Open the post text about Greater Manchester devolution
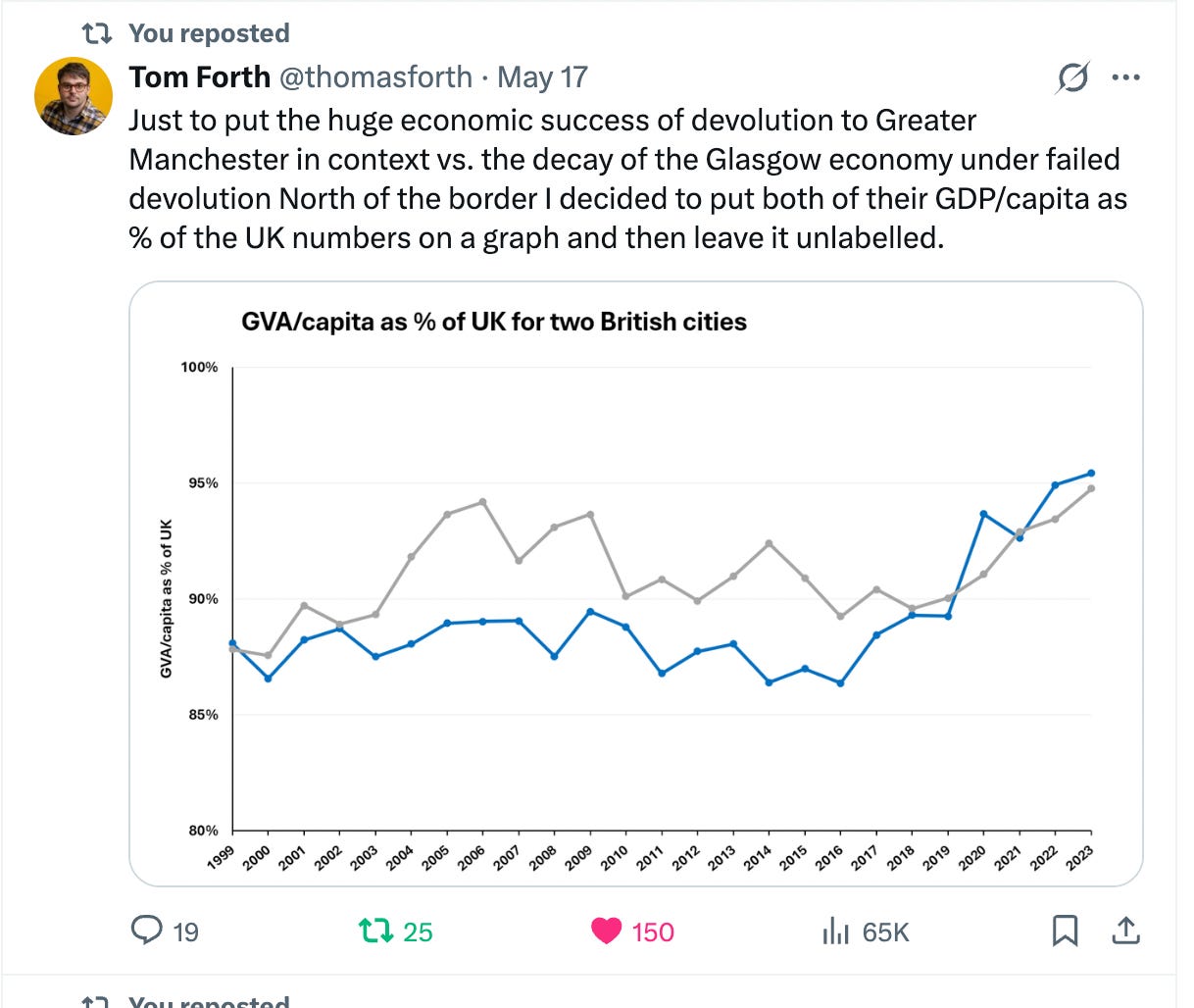Viewport: 1194px width, 1008px height. click(628, 178)
